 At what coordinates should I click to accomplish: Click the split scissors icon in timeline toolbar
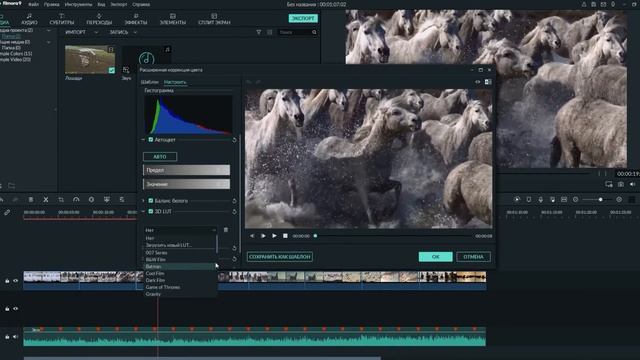(46, 200)
